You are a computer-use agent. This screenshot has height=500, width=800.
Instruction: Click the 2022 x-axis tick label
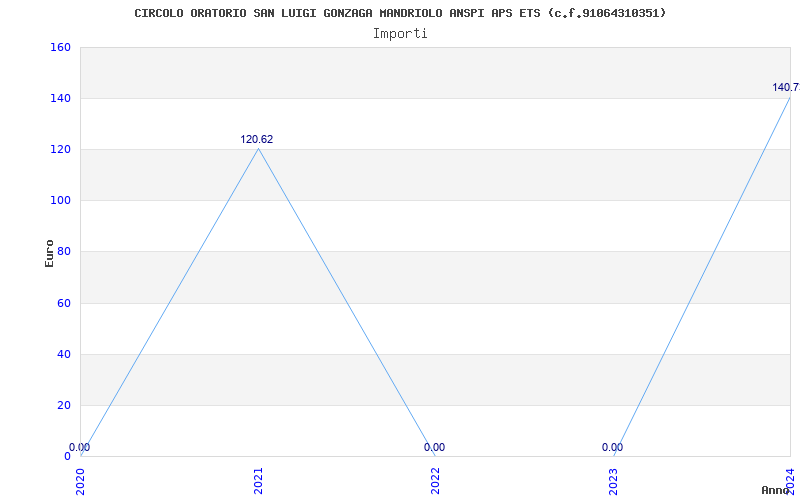click(x=436, y=480)
